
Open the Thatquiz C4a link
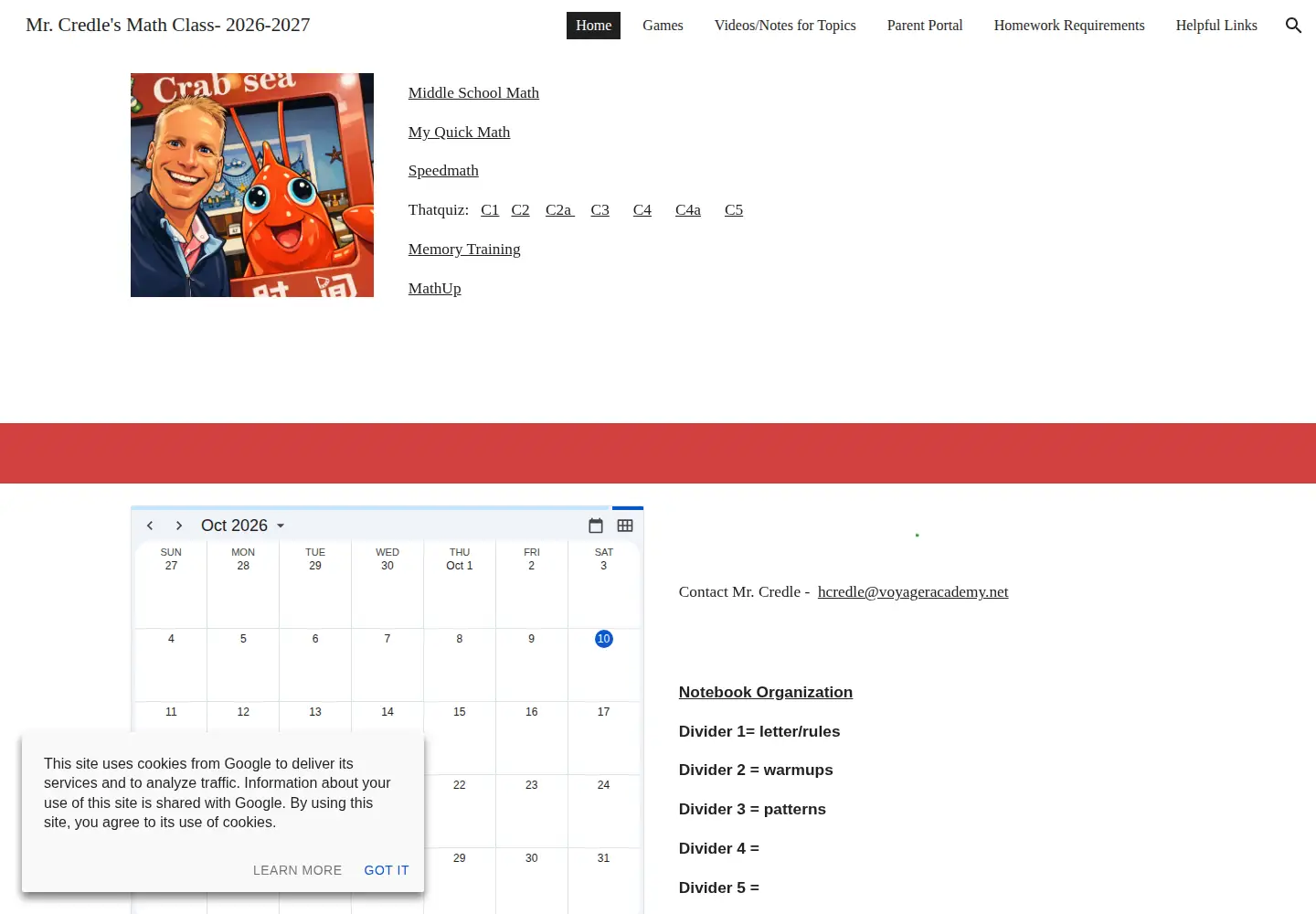688,210
